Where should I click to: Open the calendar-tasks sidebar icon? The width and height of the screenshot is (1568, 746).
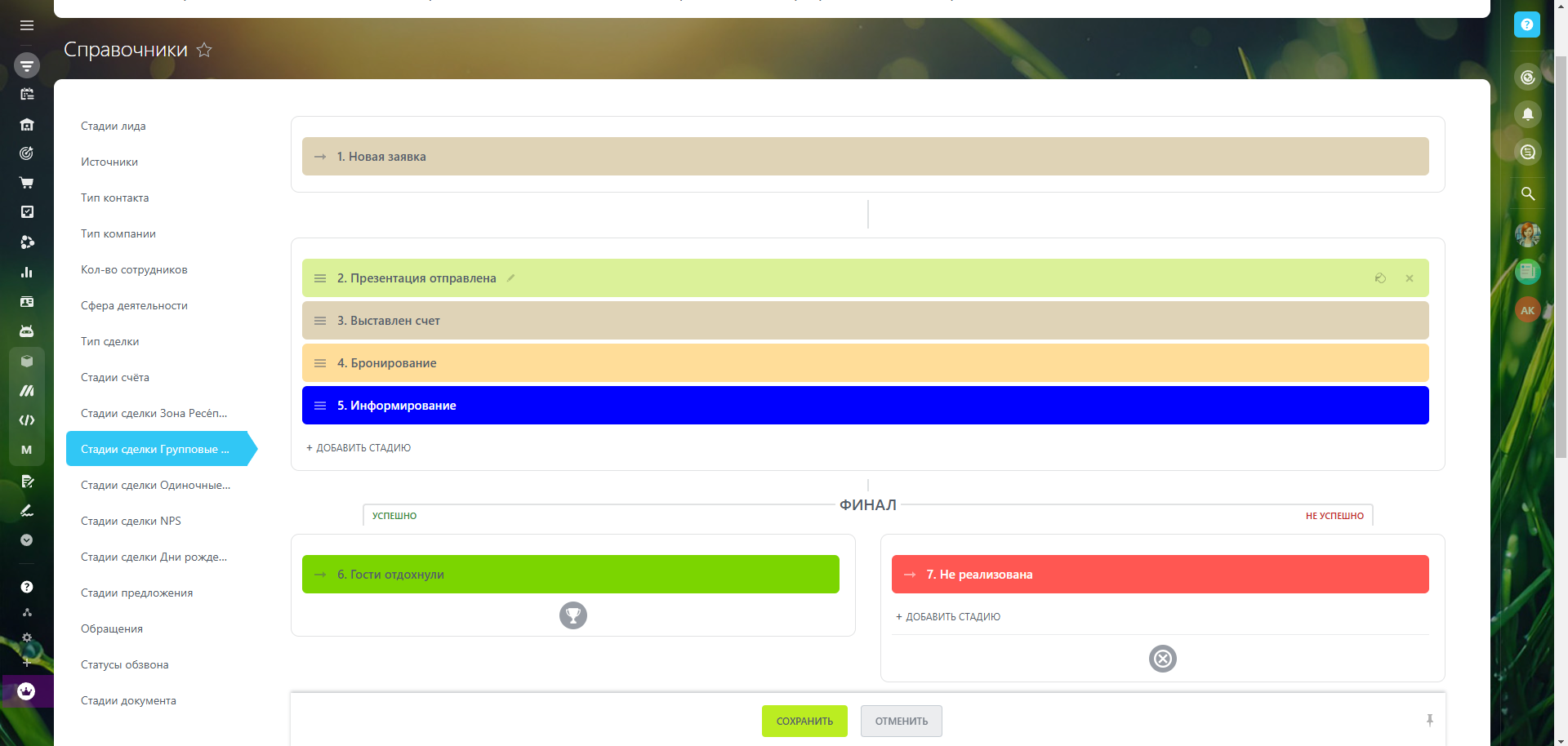click(x=27, y=94)
